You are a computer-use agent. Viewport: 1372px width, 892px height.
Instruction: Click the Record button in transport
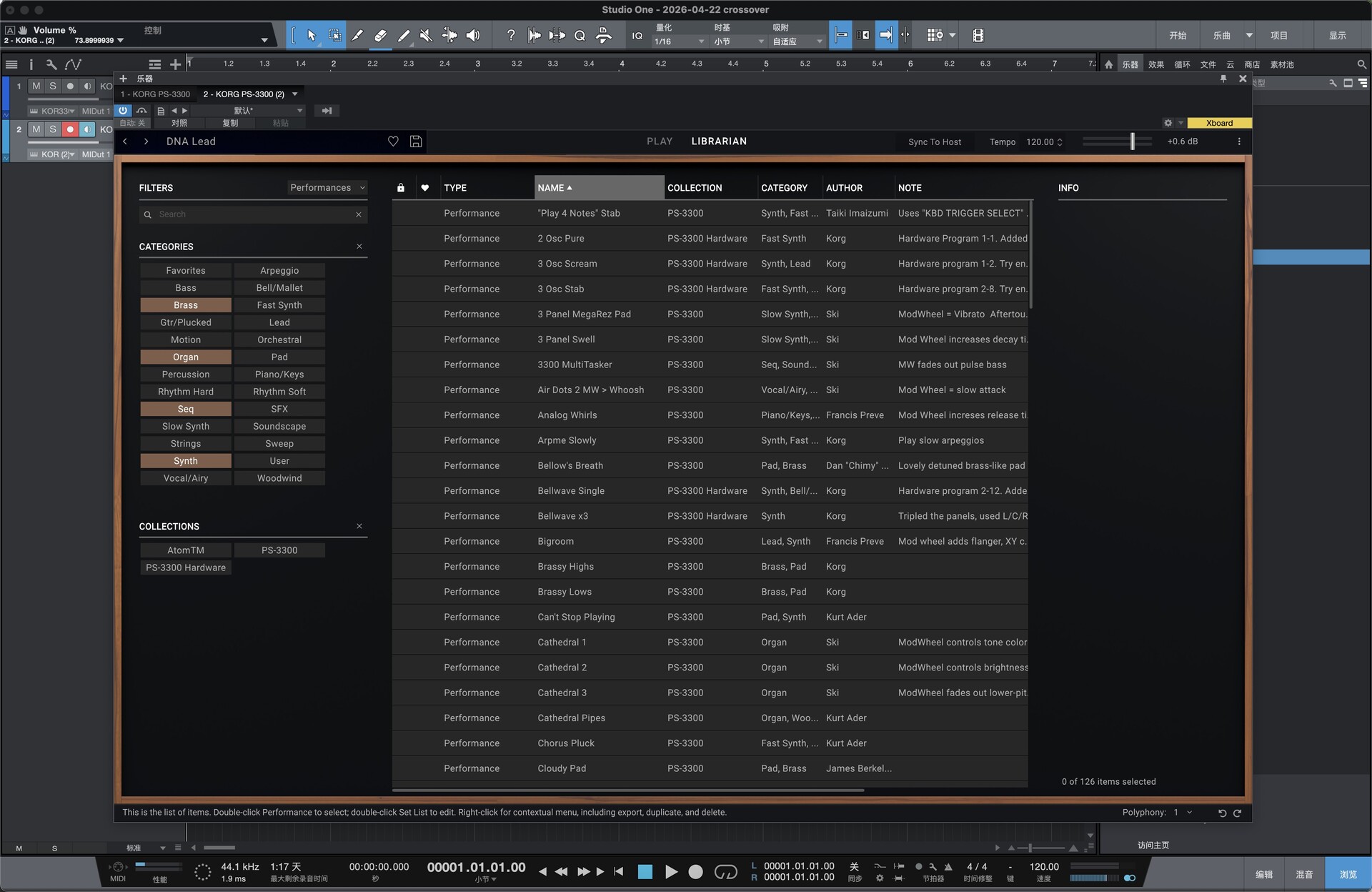tap(695, 871)
